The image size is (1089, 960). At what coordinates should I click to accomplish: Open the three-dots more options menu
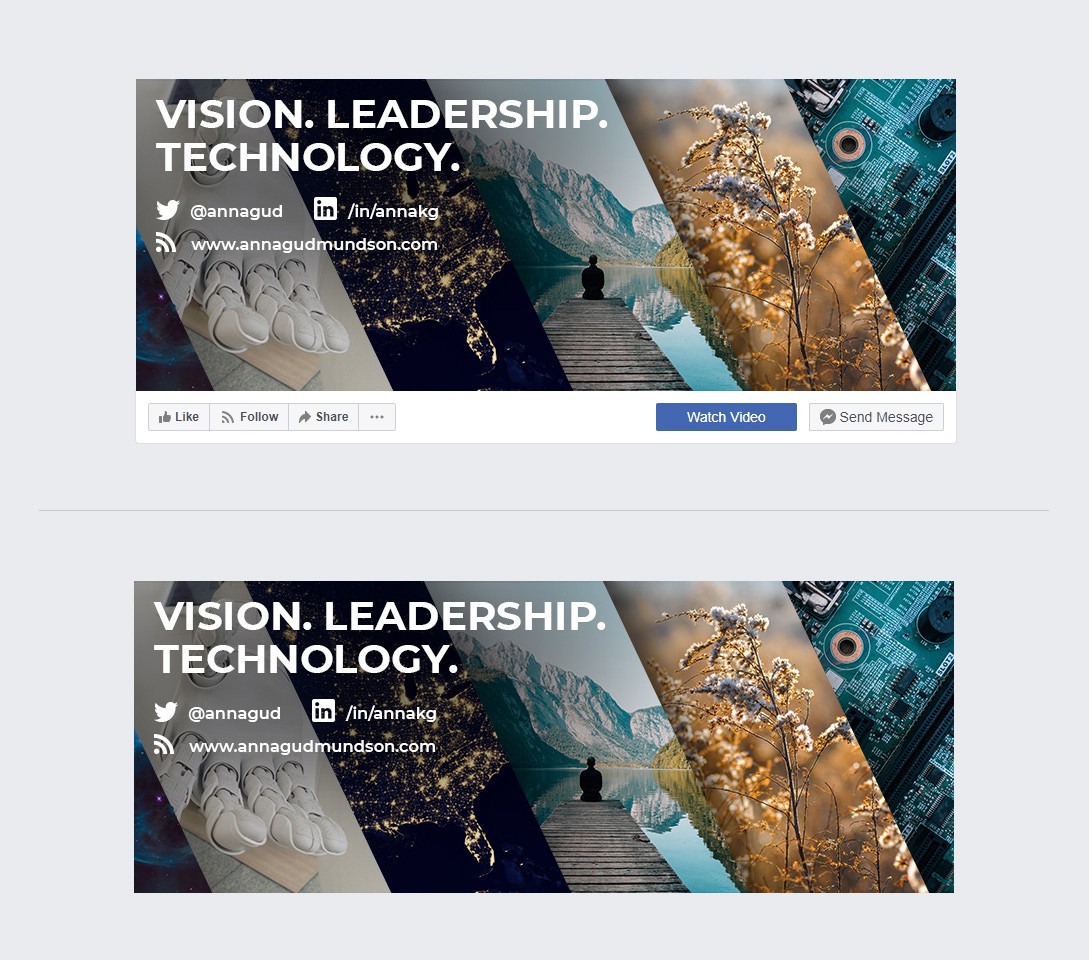pos(377,417)
